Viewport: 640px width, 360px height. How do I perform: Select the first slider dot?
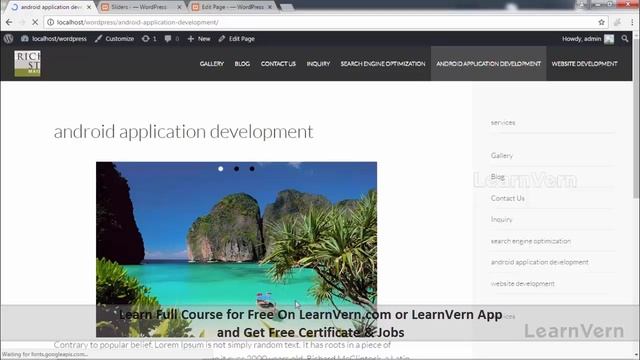[x=220, y=169]
